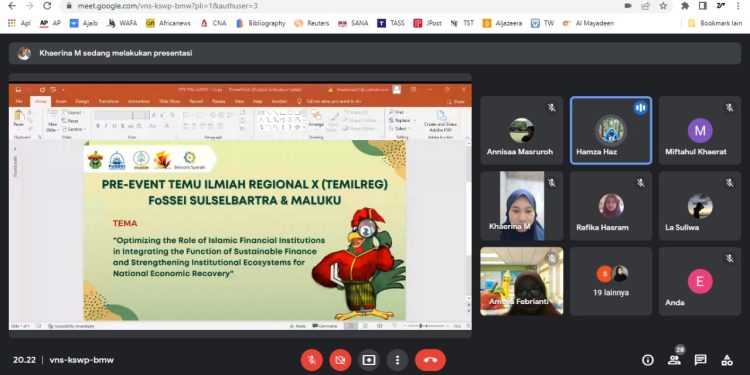This screenshot has height=375, width=750.
Task: Open the TW bookmark
Action: pos(542,23)
